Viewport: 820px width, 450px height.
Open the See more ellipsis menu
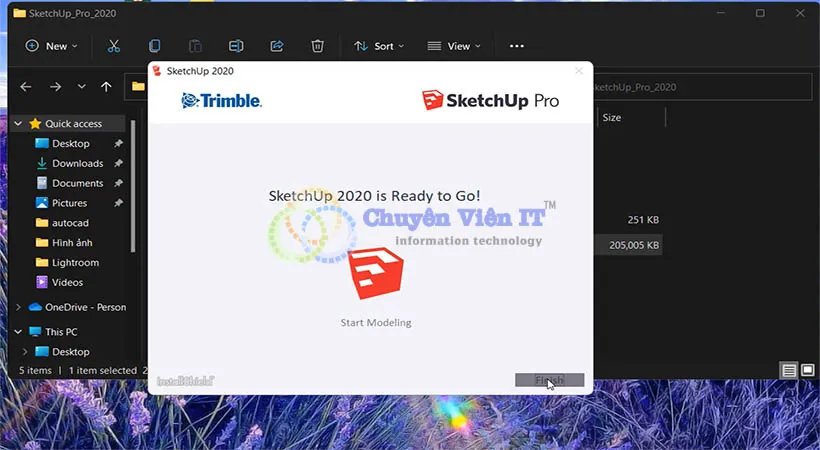pos(517,46)
